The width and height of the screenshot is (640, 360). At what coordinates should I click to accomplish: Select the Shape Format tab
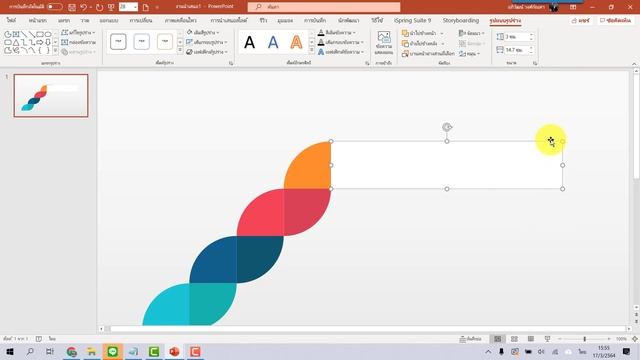(505, 20)
